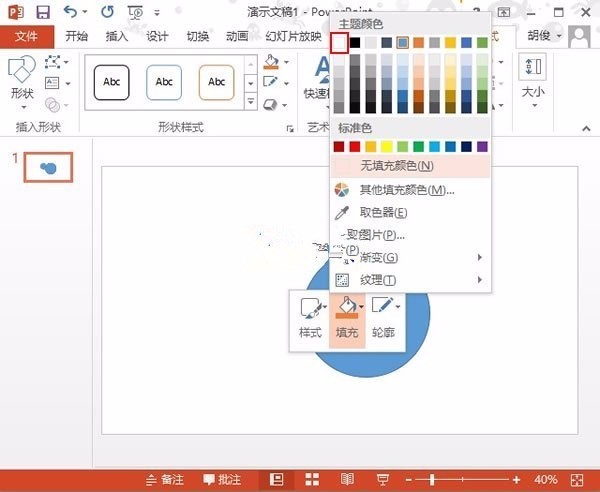
Task: Start slideshow from beginning icon
Action: coord(135,13)
